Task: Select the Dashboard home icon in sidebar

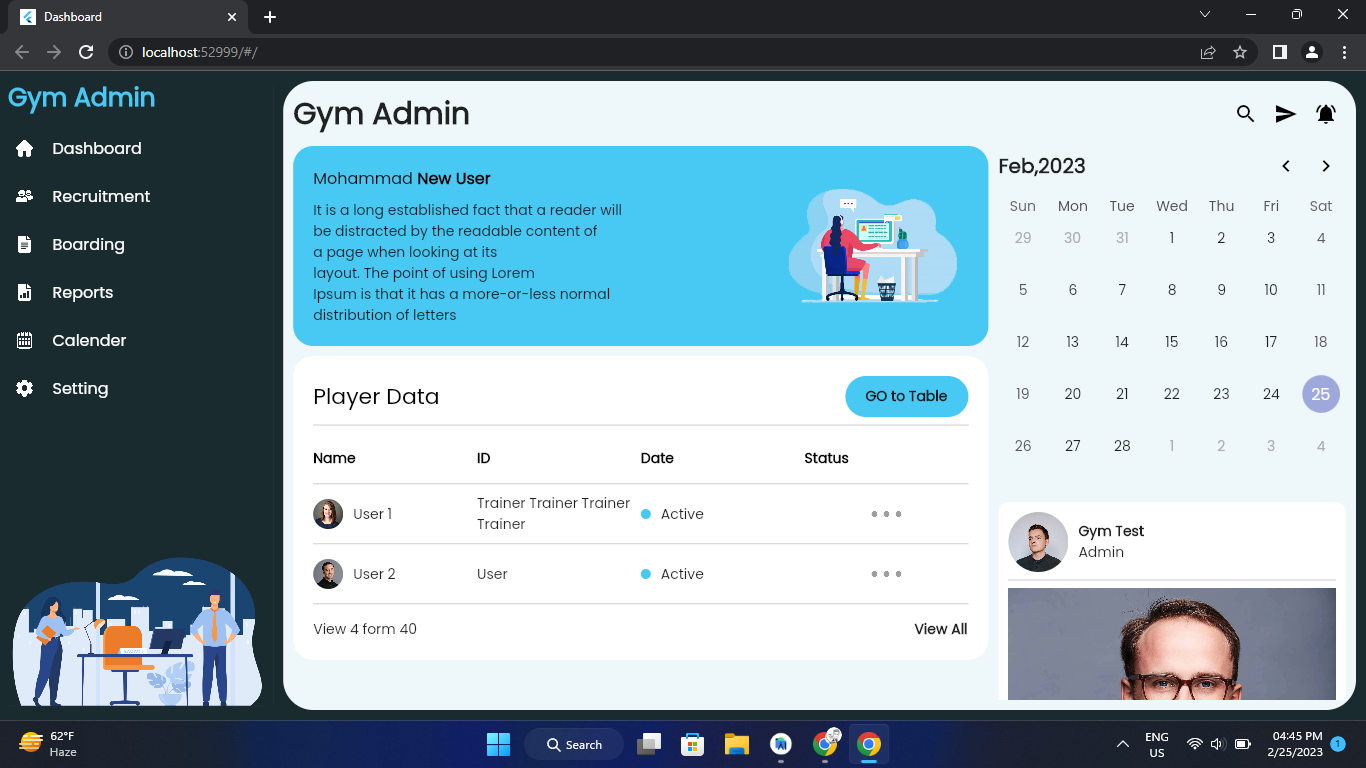Action: click(24, 148)
